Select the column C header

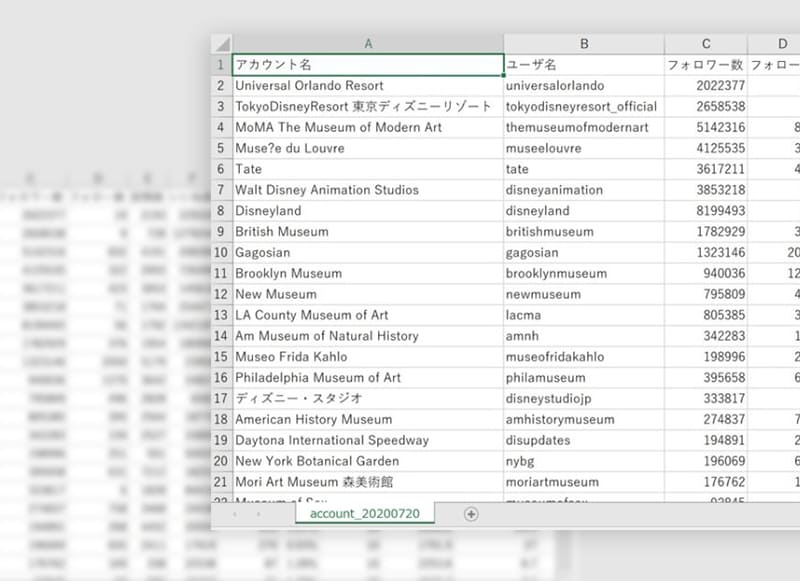(705, 43)
